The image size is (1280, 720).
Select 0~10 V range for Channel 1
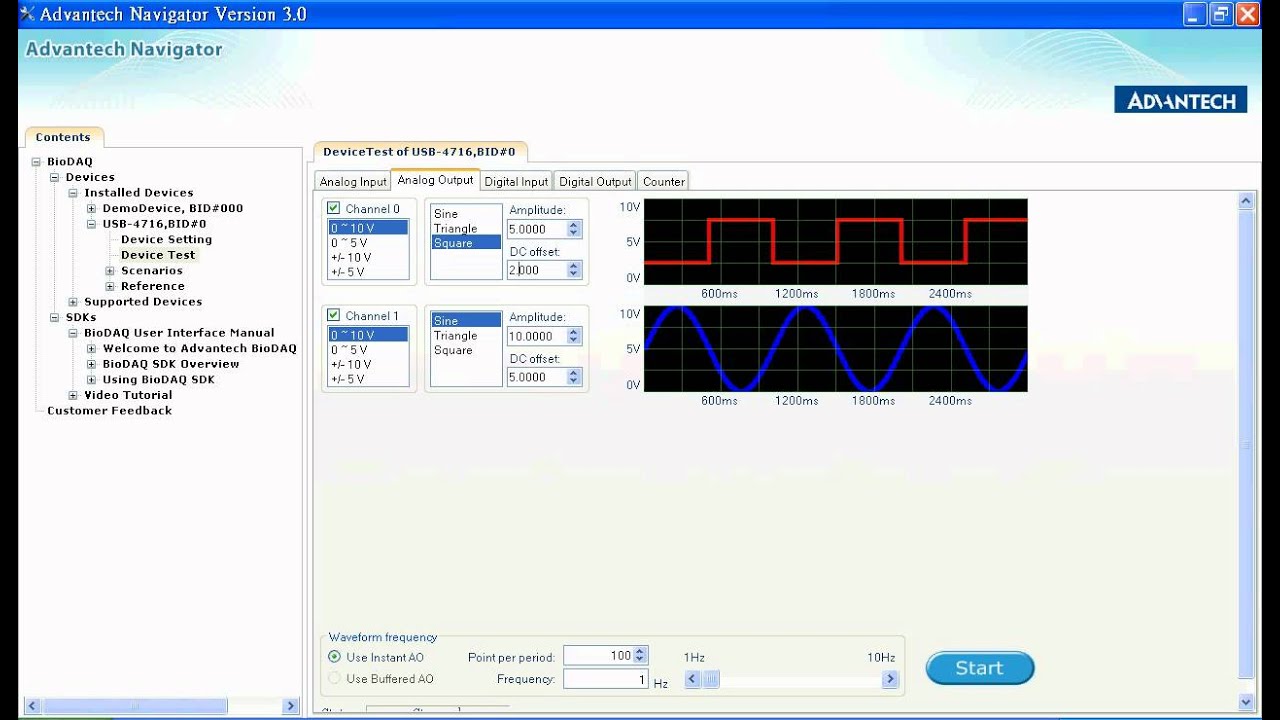368,335
